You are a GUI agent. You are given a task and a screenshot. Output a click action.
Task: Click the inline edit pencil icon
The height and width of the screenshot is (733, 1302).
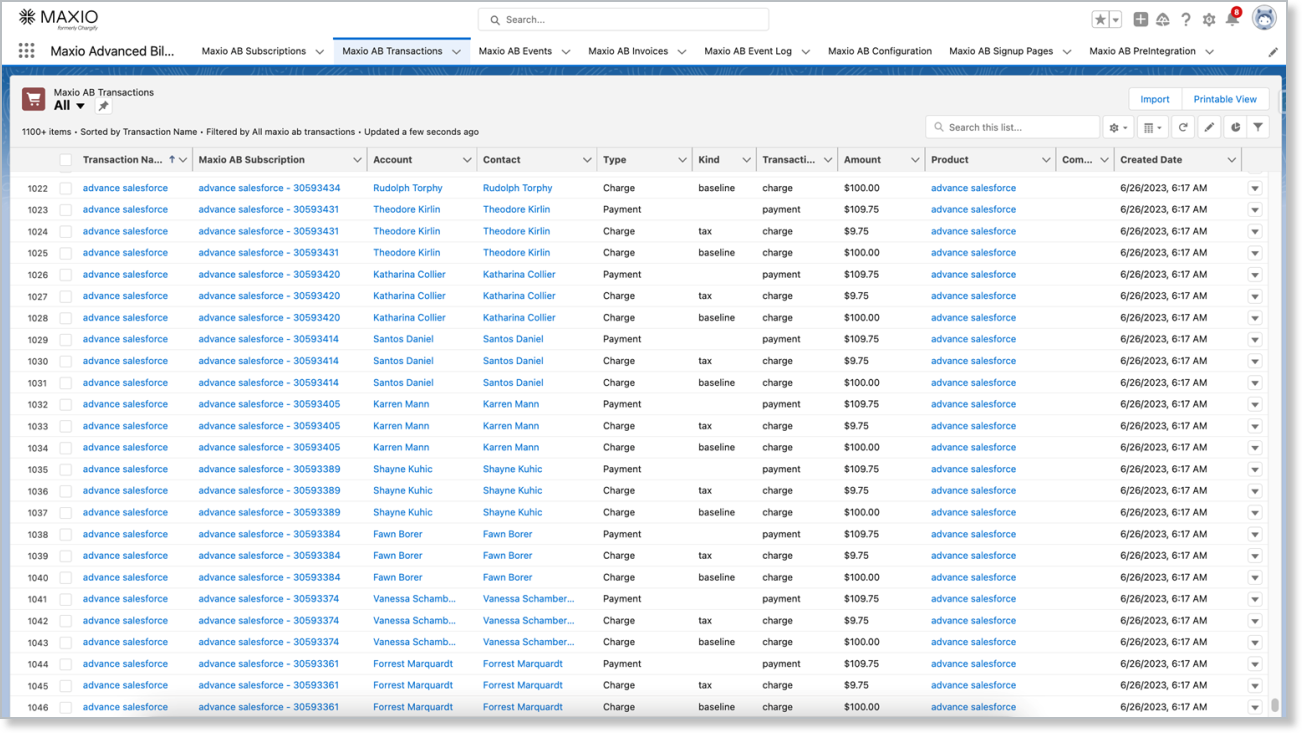pyautogui.click(x=1209, y=127)
